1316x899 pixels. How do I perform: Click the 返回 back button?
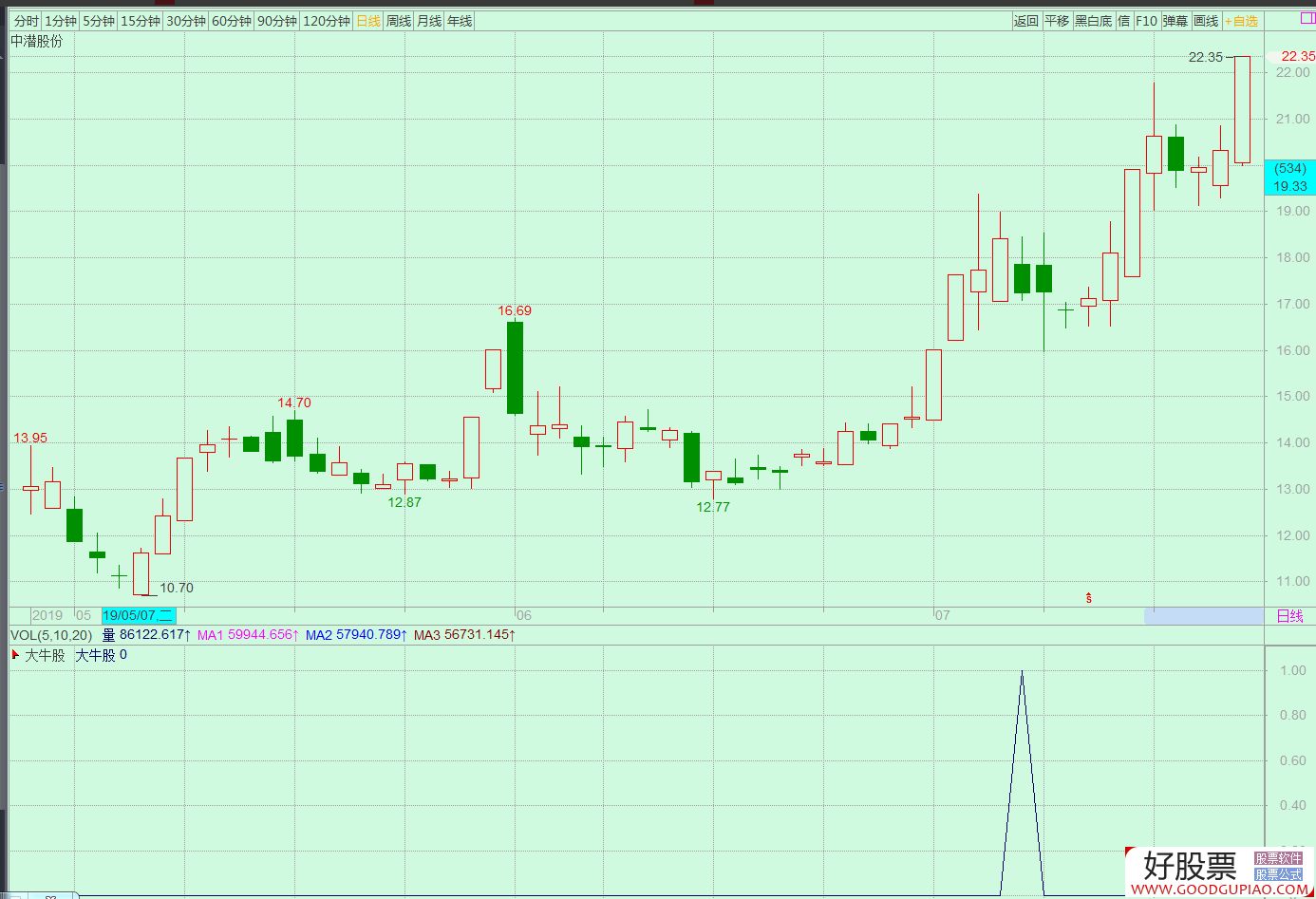pos(1025,21)
